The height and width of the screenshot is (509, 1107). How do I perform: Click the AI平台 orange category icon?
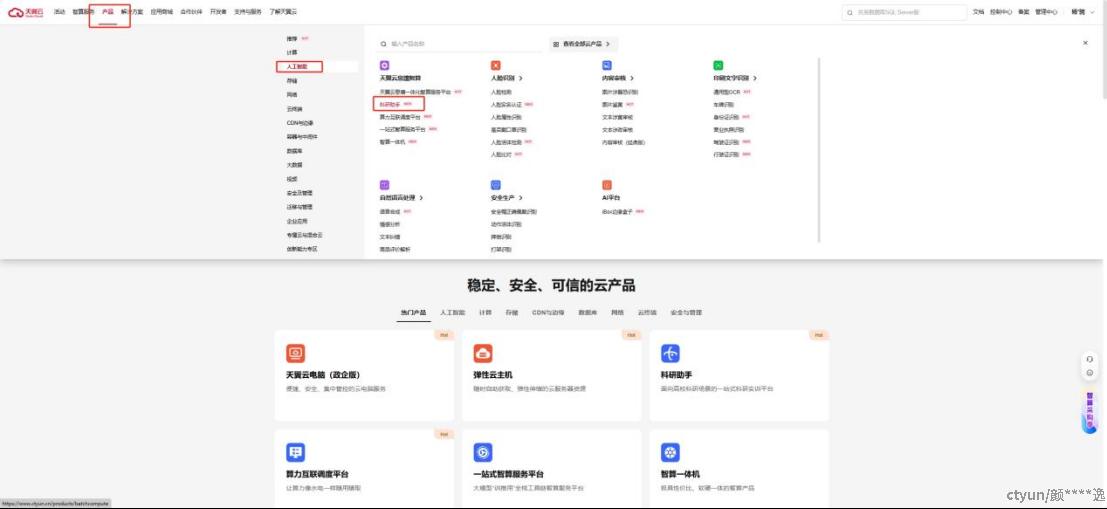[x=607, y=185]
